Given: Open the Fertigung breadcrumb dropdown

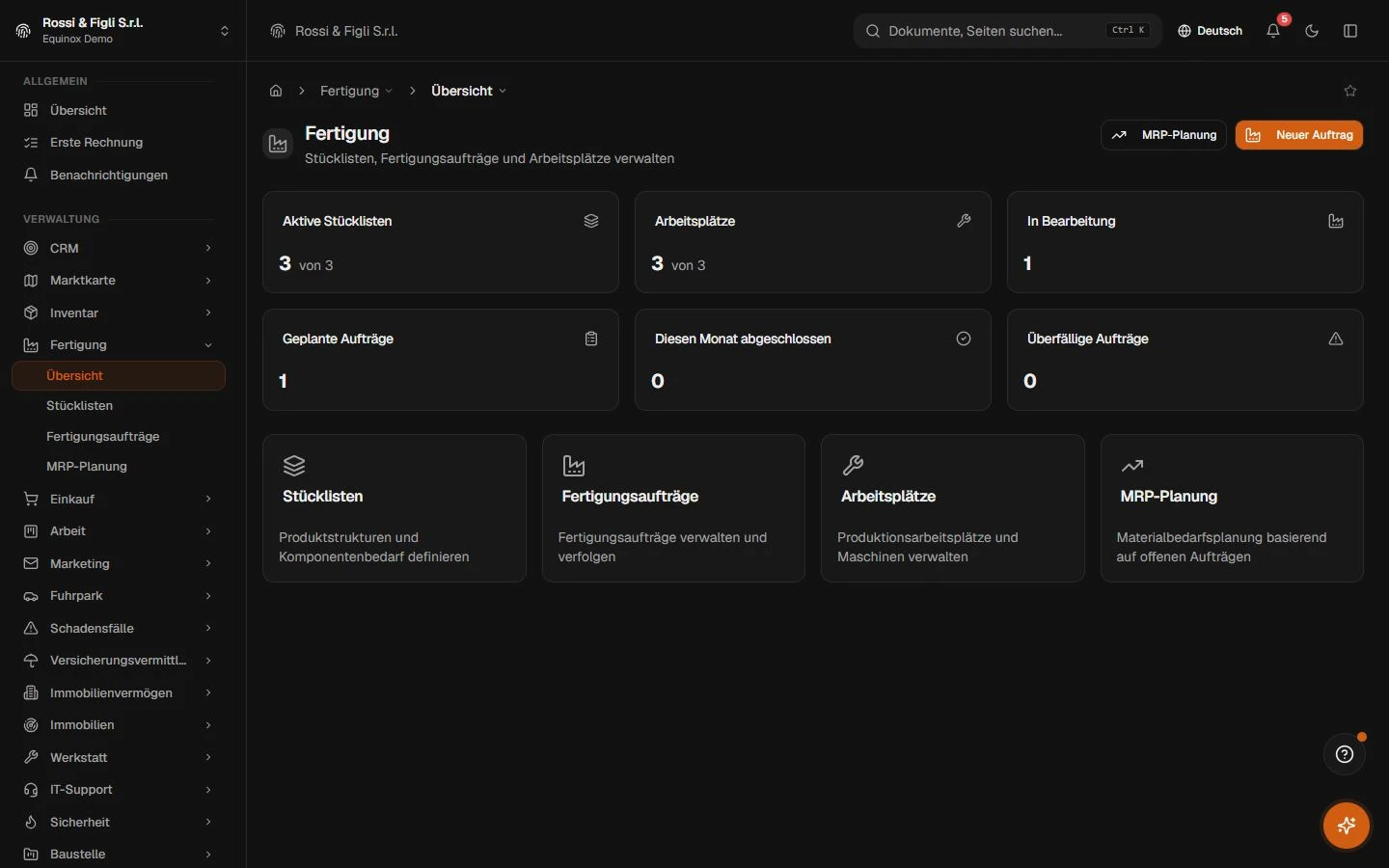Looking at the screenshot, I should tap(356, 91).
